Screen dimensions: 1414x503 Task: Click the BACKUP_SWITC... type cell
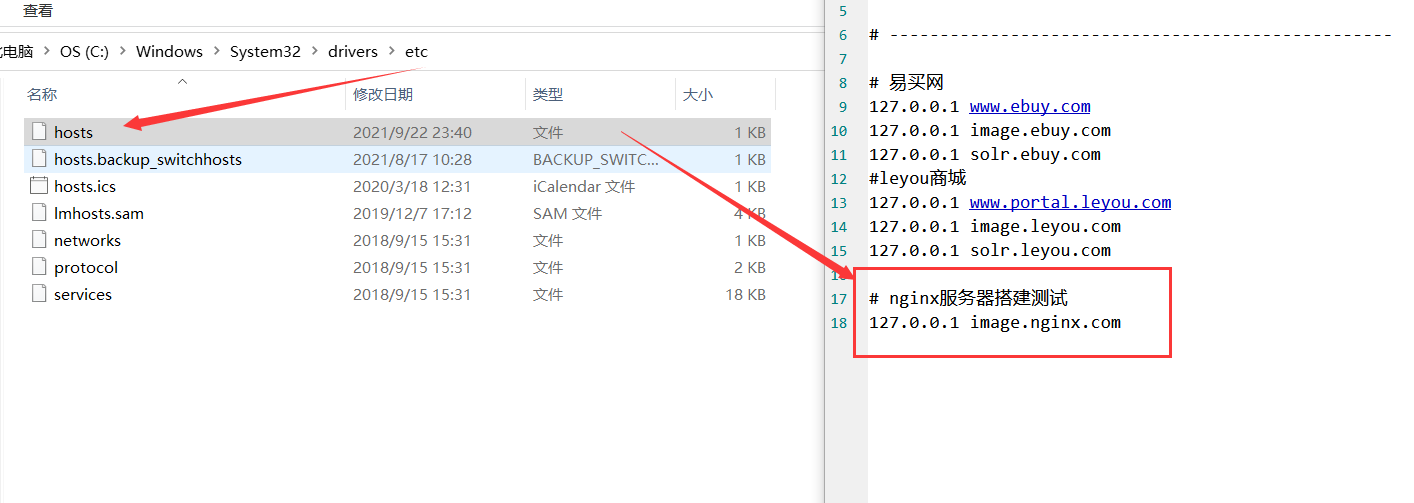click(596, 159)
